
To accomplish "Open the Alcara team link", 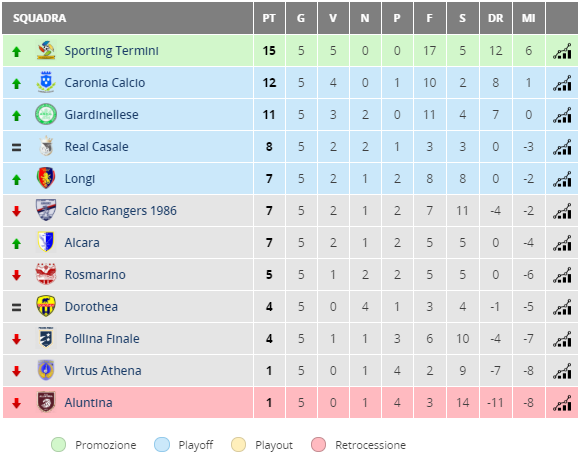I will (x=82, y=242).
